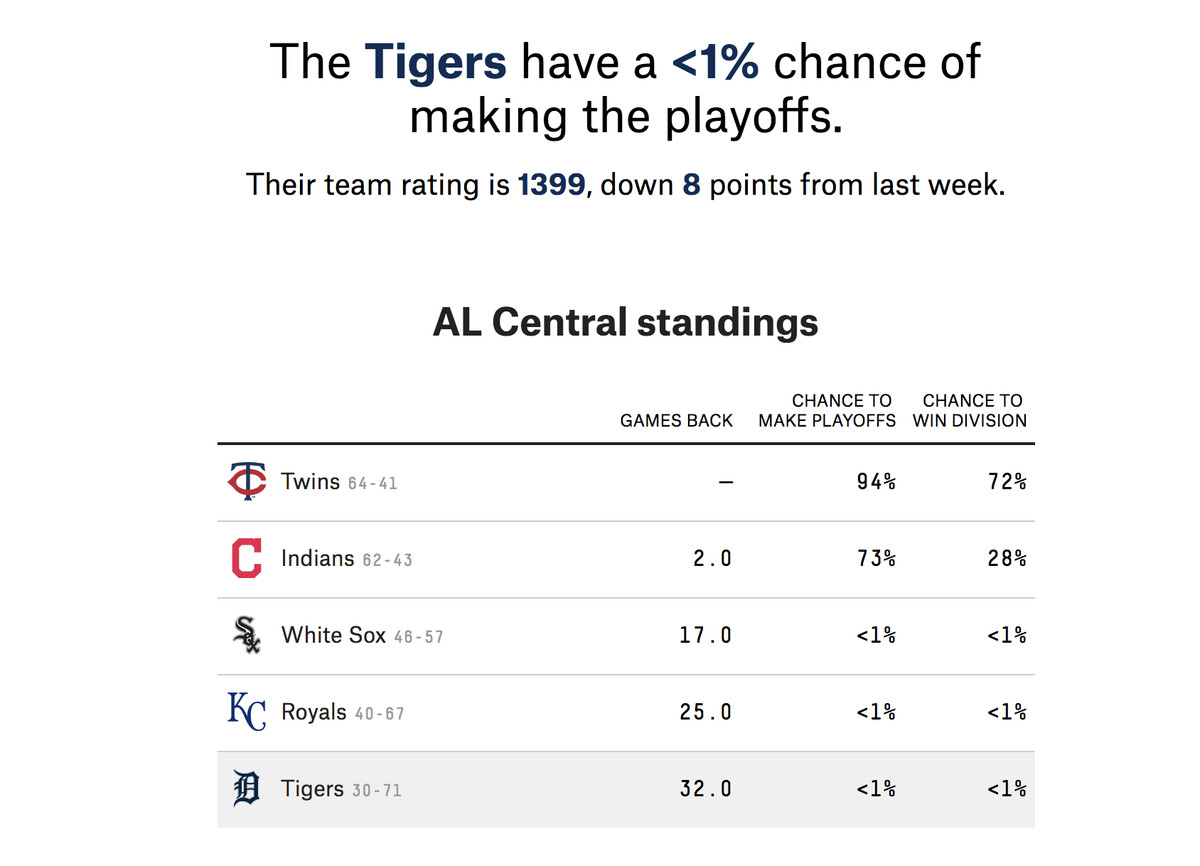The width and height of the screenshot is (1200, 866).
Task: Click the Chance to Win Division header
Action: tap(970, 411)
